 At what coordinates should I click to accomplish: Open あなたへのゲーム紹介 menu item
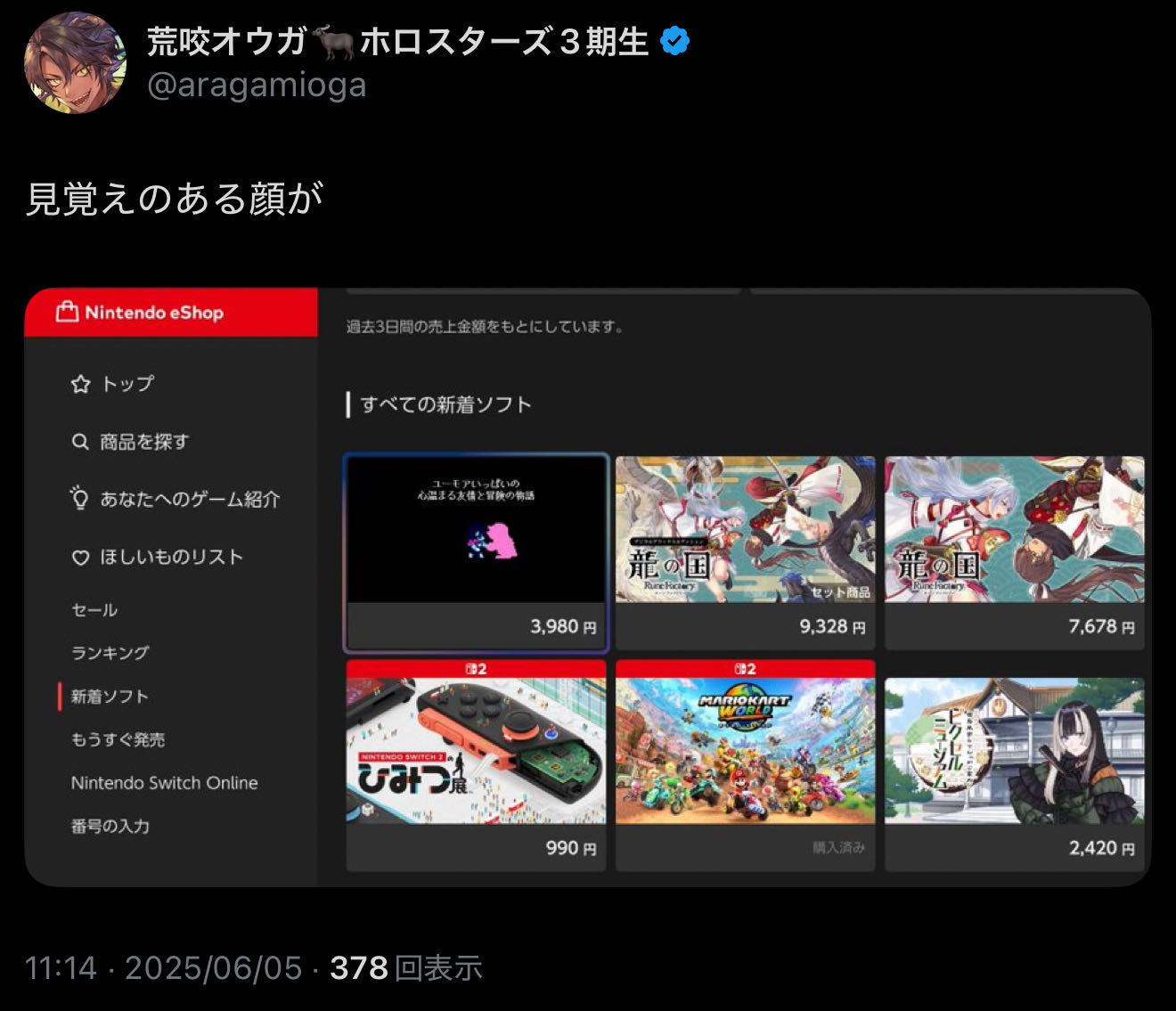coord(190,500)
